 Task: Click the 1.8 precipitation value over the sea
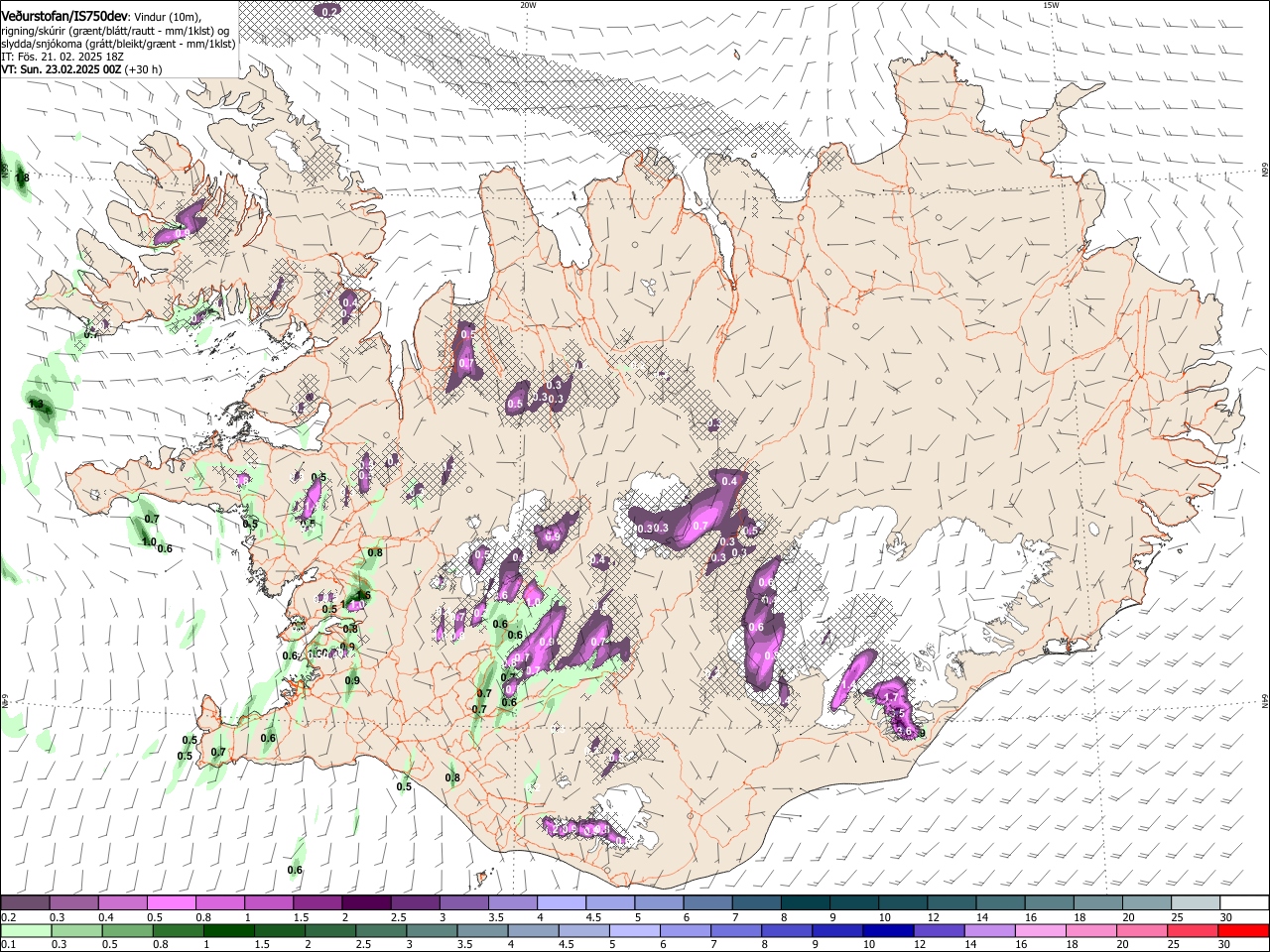pyautogui.click(x=22, y=178)
